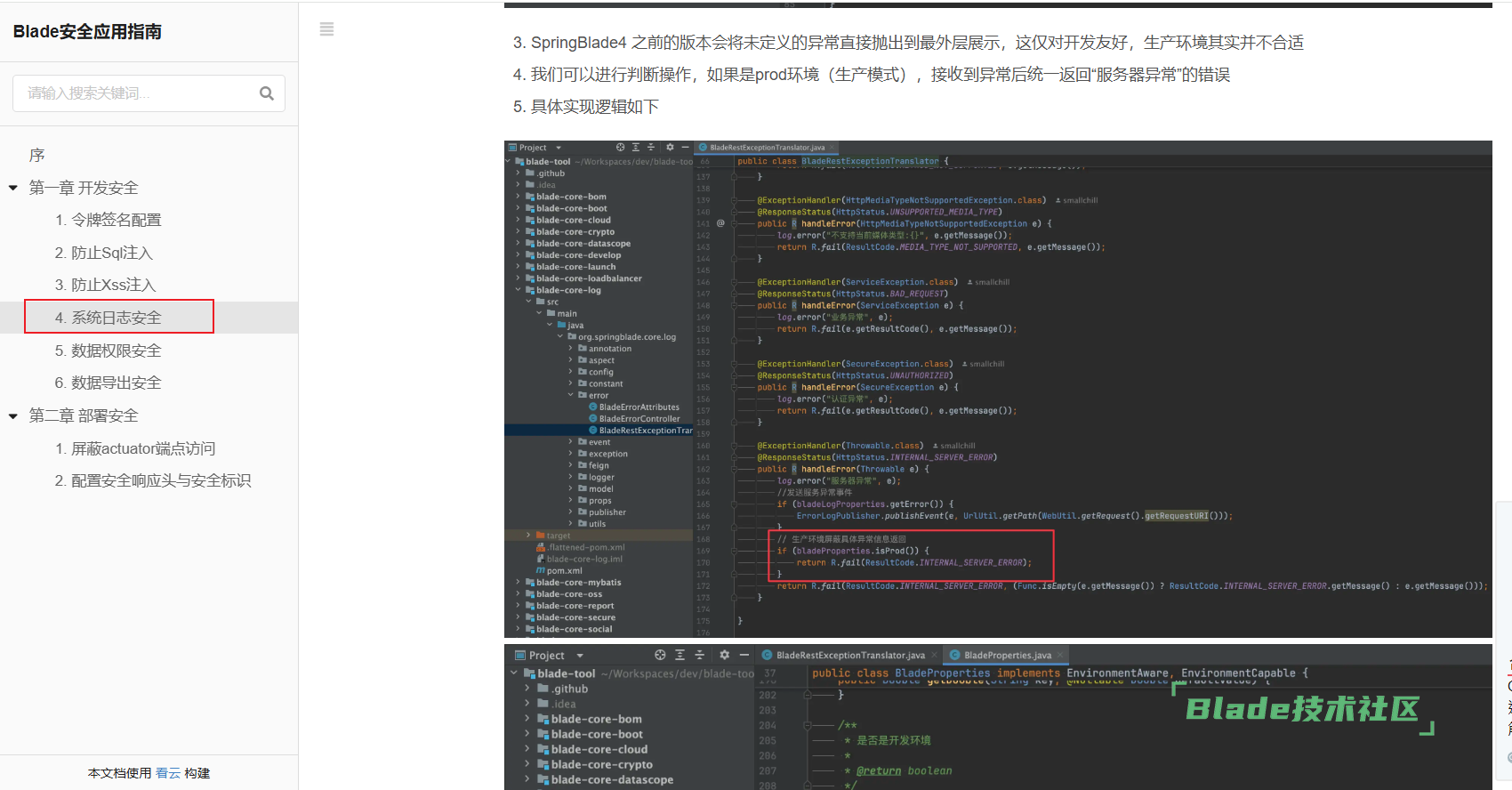Open 6. 数据导出安全 page

(x=109, y=383)
